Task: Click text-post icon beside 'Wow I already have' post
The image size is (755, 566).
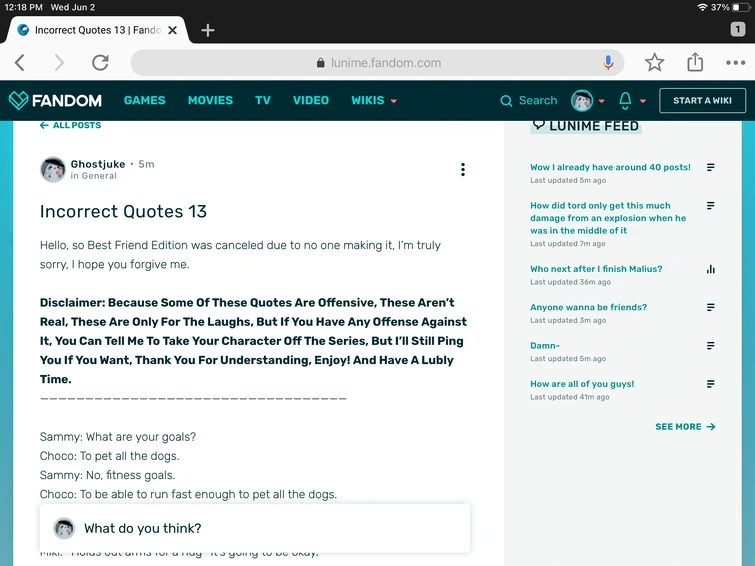Action: (x=710, y=167)
